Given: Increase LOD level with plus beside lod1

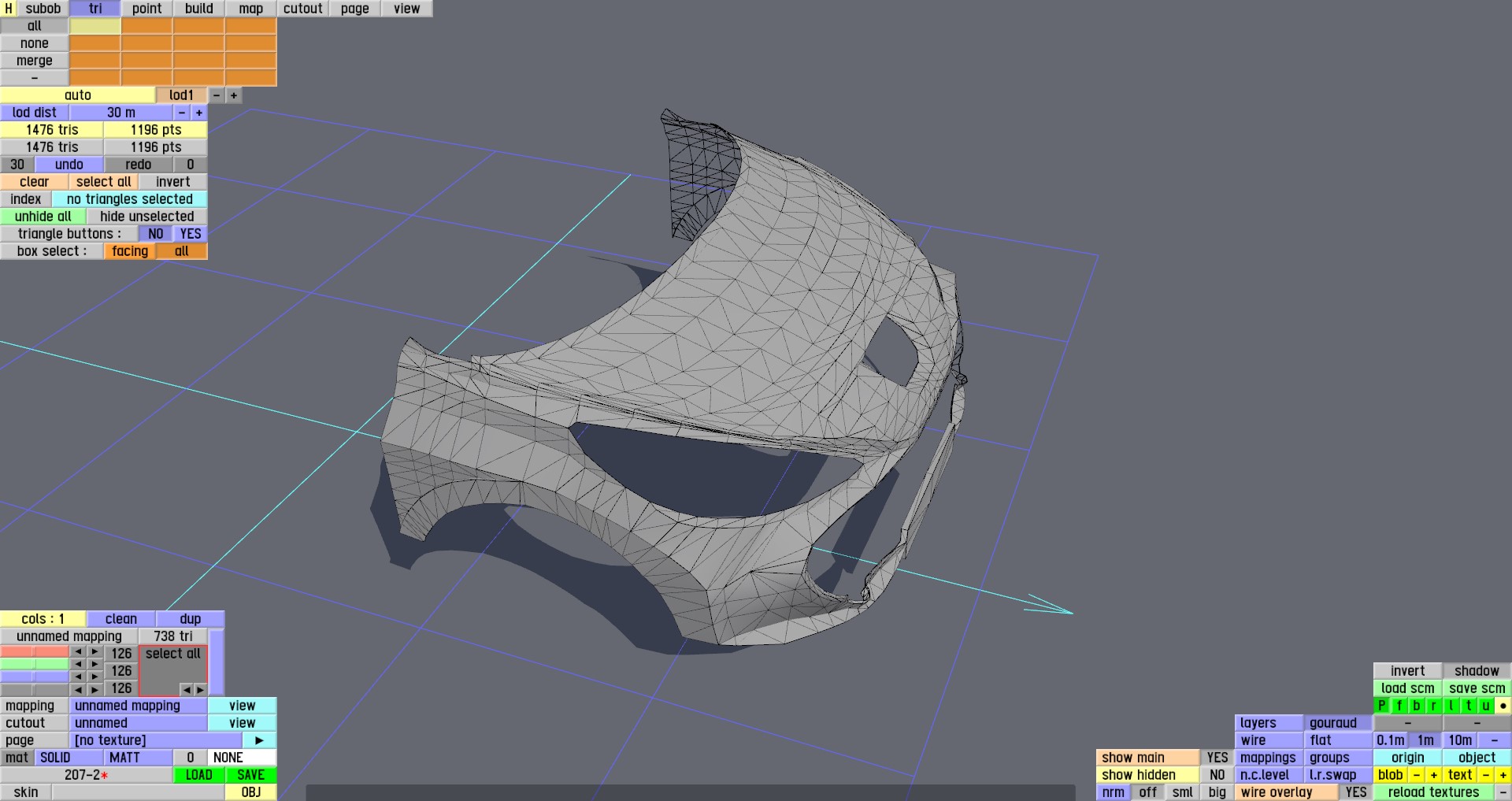Looking at the screenshot, I should click(x=234, y=95).
